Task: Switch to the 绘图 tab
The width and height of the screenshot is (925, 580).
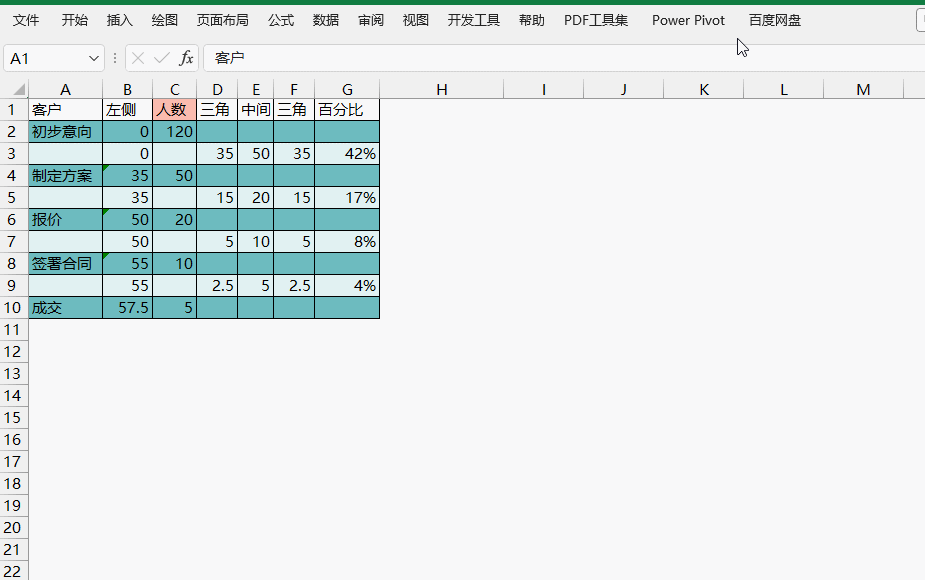Action: [x=165, y=20]
